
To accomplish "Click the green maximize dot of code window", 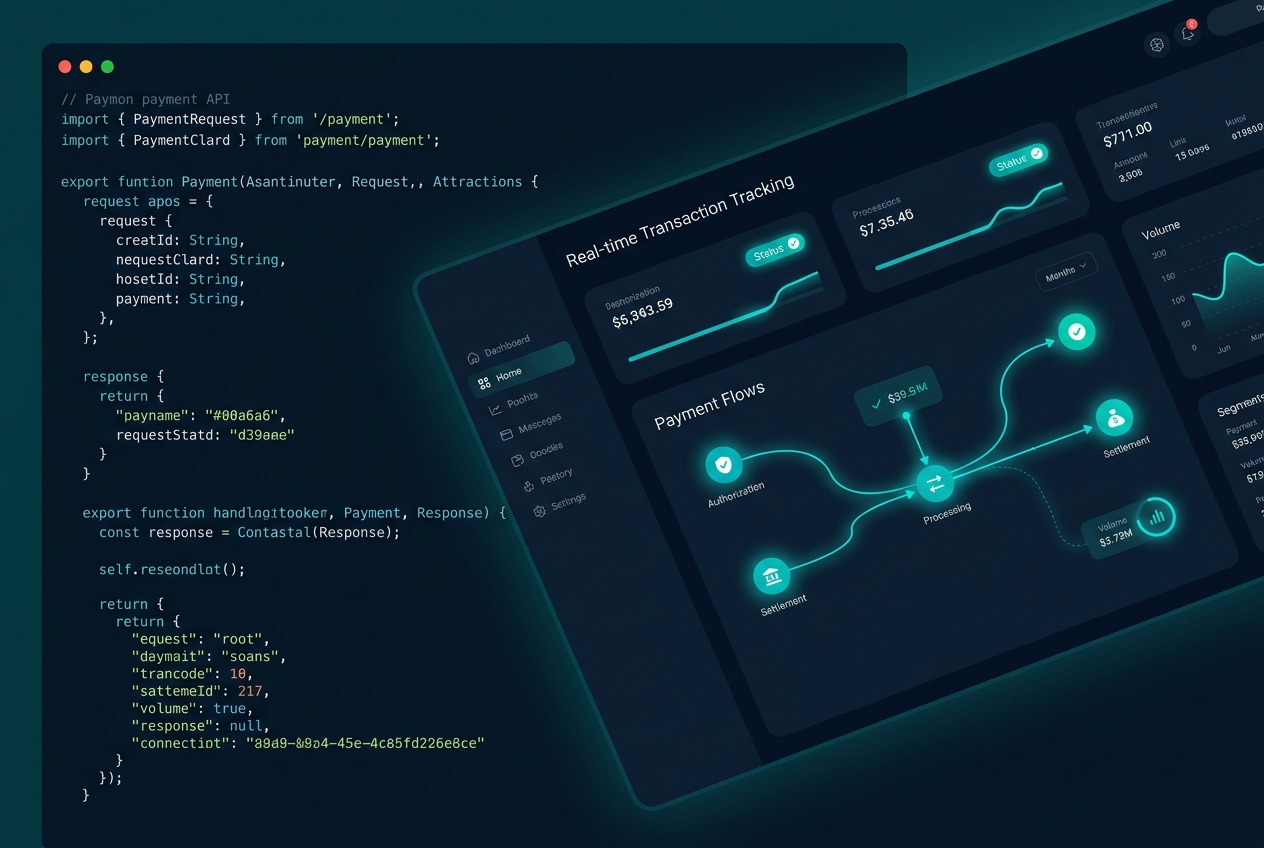I will pyautogui.click(x=107, y=67).
